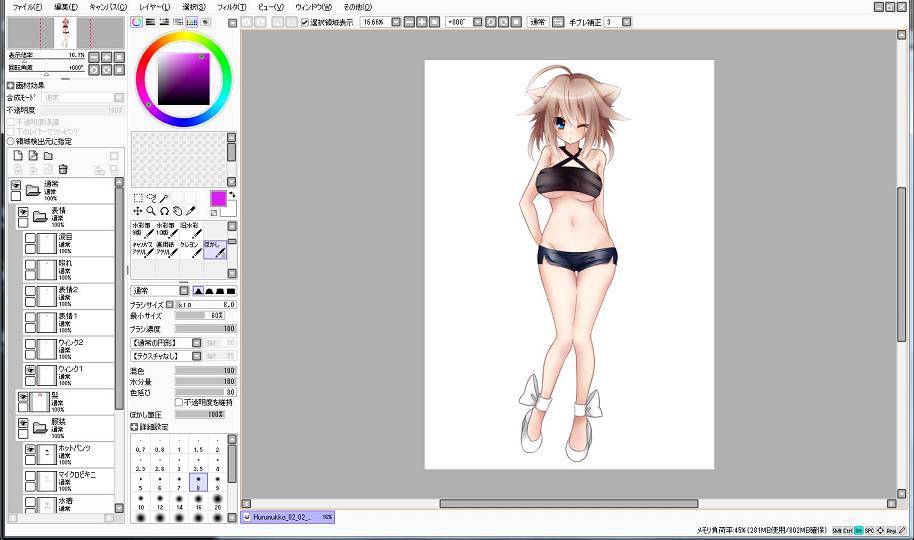The height and width of the screenshot is (540, 914).
Task: Open the テクスチャなし texture dropdown
Action: pos(197,355)
